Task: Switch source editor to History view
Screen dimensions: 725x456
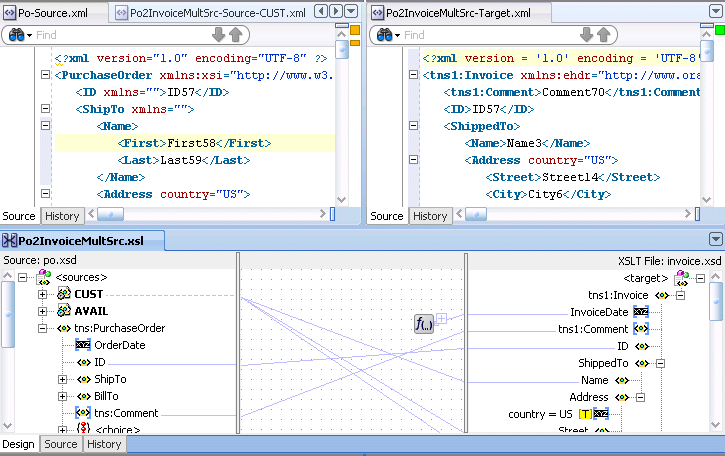Action: click(x=62, y=216)
